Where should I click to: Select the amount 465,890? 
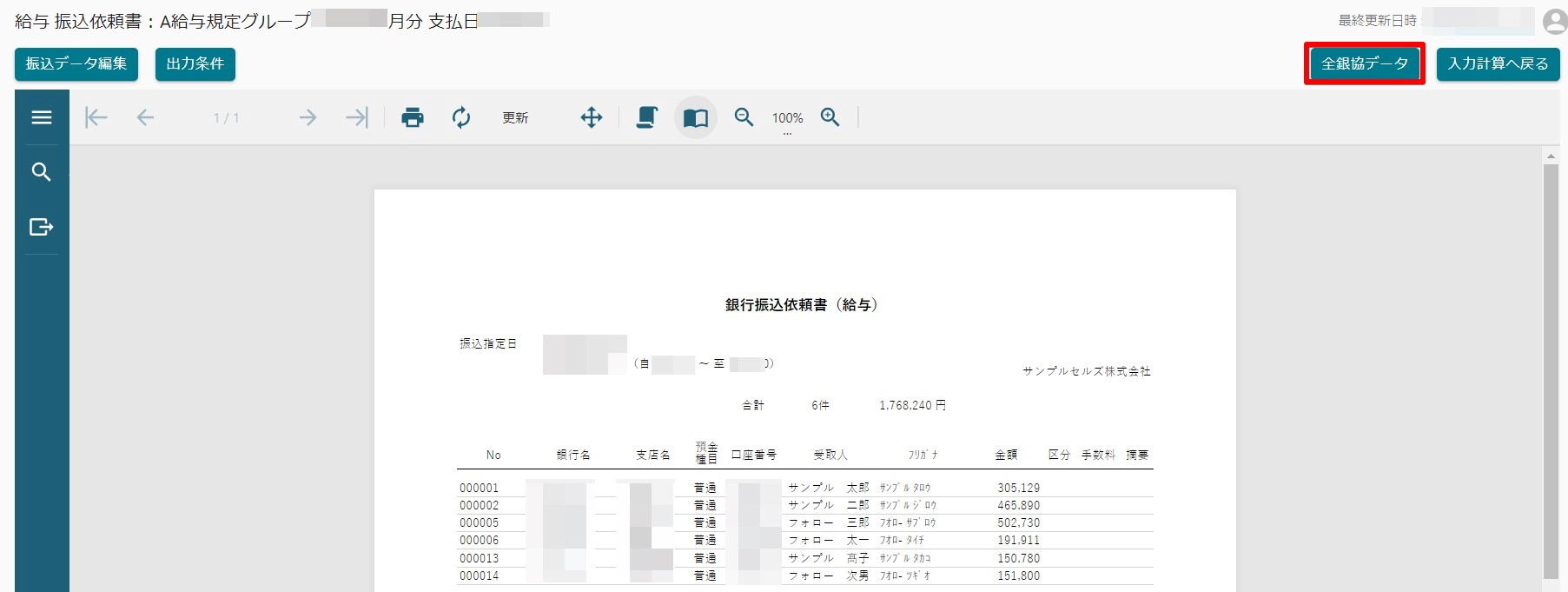(1018, 505)
